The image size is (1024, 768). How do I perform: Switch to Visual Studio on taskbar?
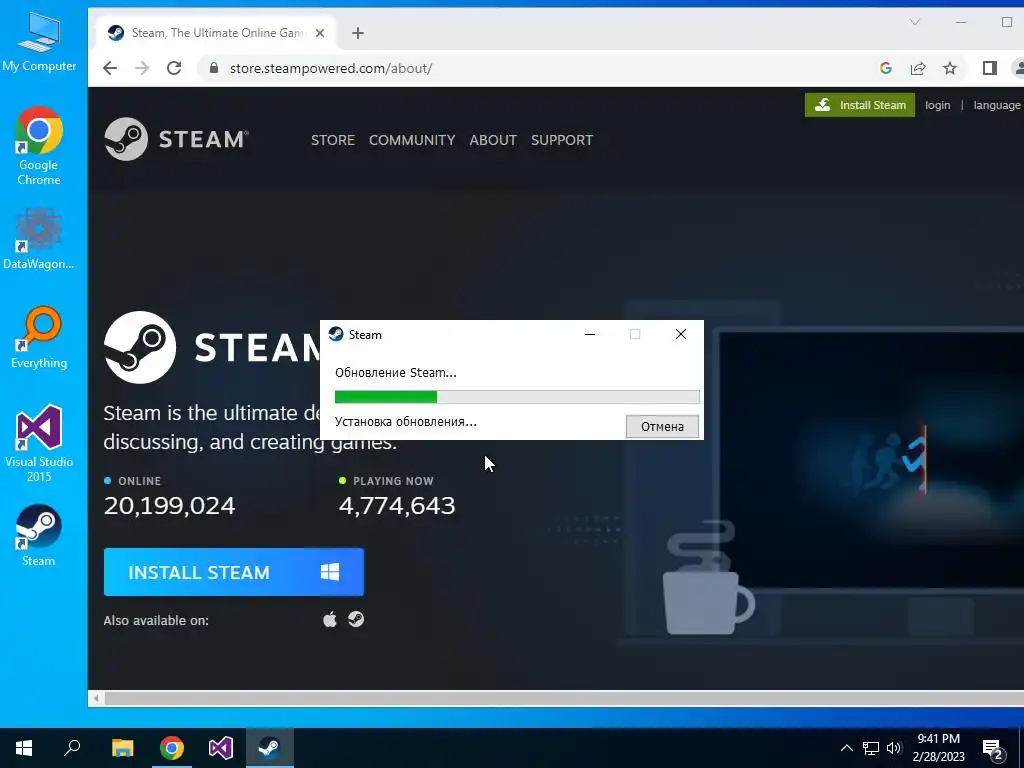click(221, 748)
